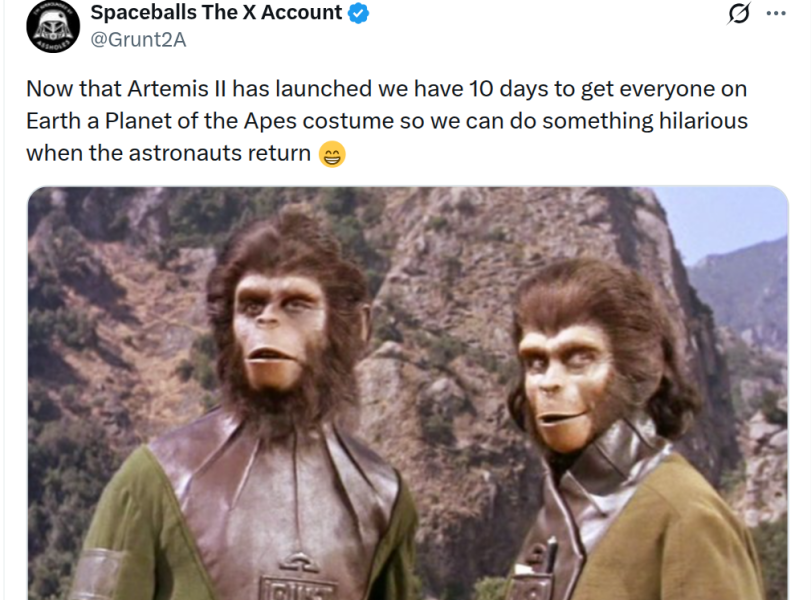
Task: Open the three-dot more options menu
Action: click(x=776, y=14)
